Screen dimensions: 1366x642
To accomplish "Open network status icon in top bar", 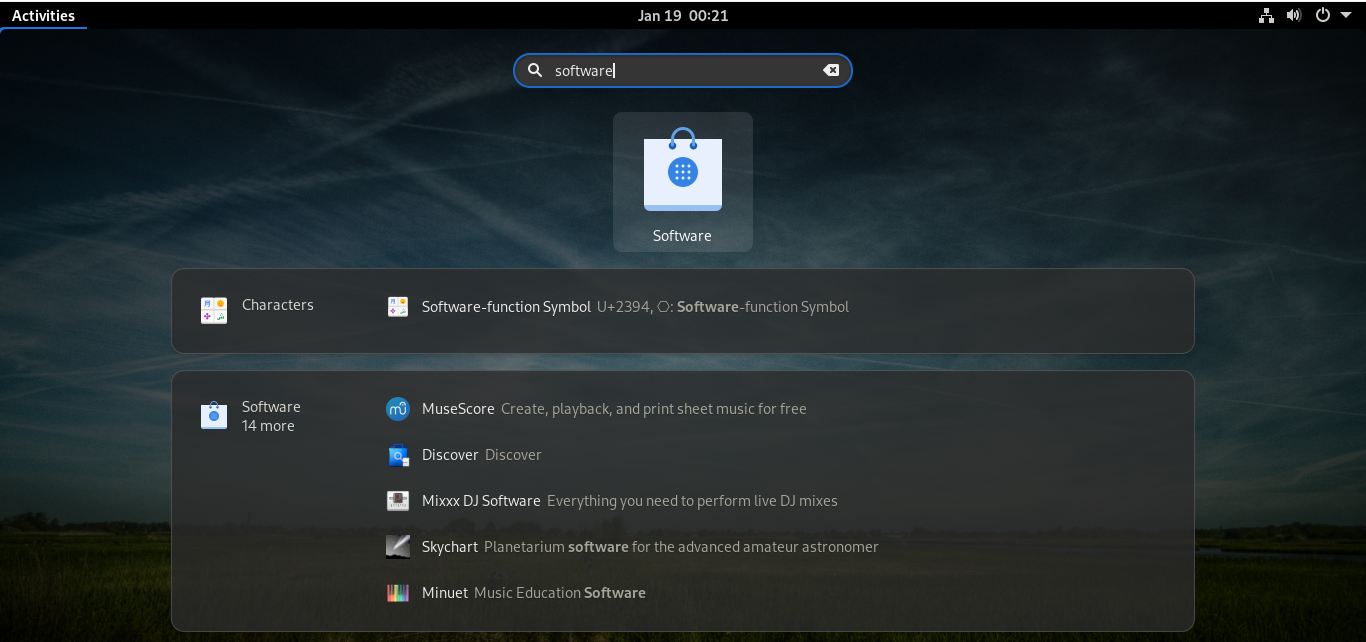I will [x=1266, y=15].
